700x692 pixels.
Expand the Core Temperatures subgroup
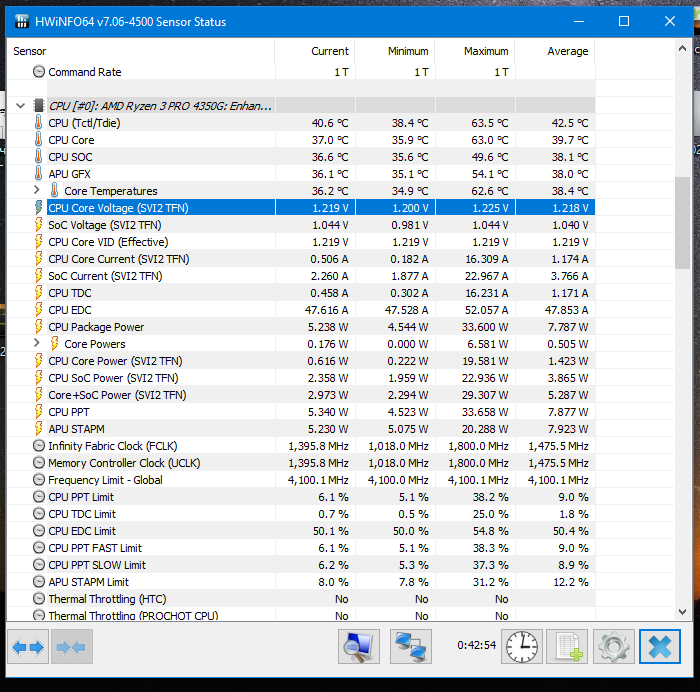point(37,190)
